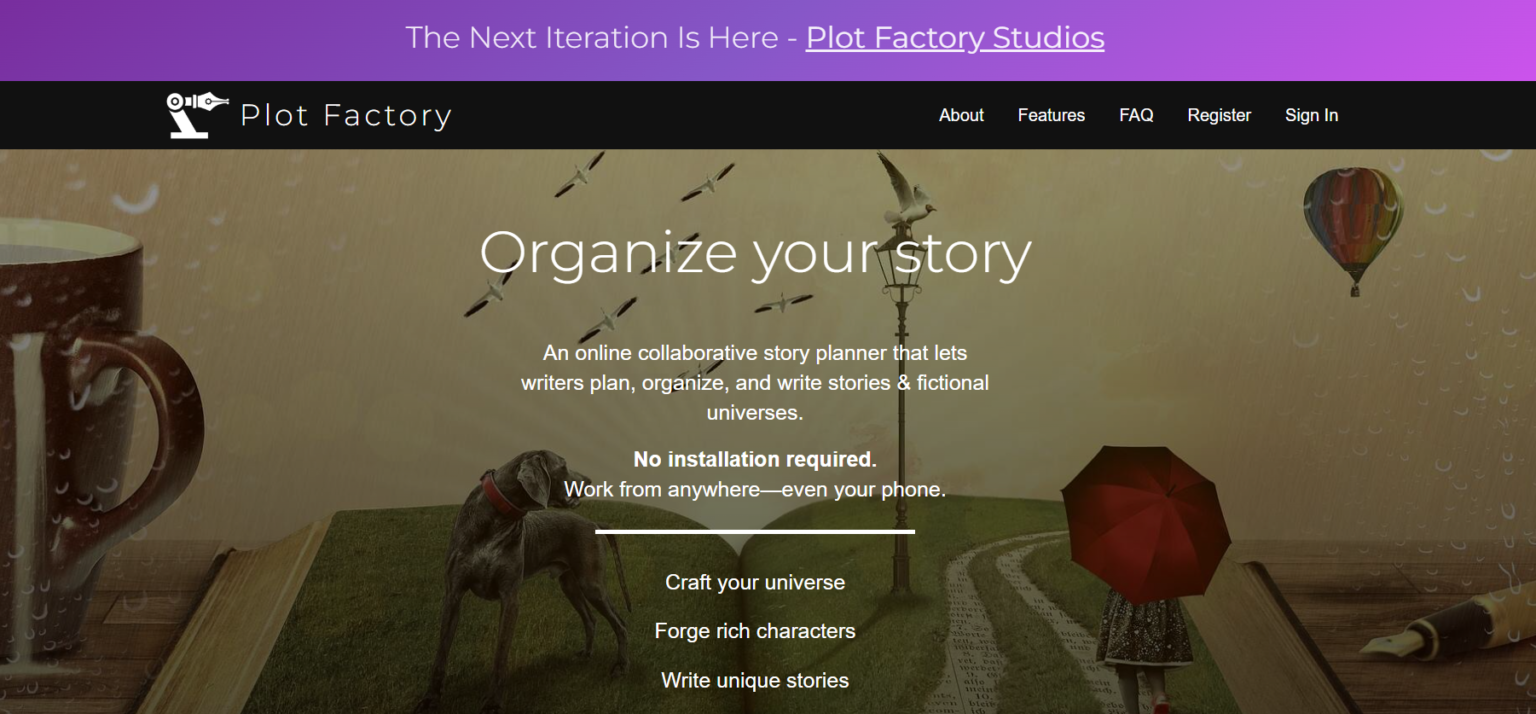1536x714 pixels.
Task: Open the Forge rich characters link
Action: click(x=755, y=630)
